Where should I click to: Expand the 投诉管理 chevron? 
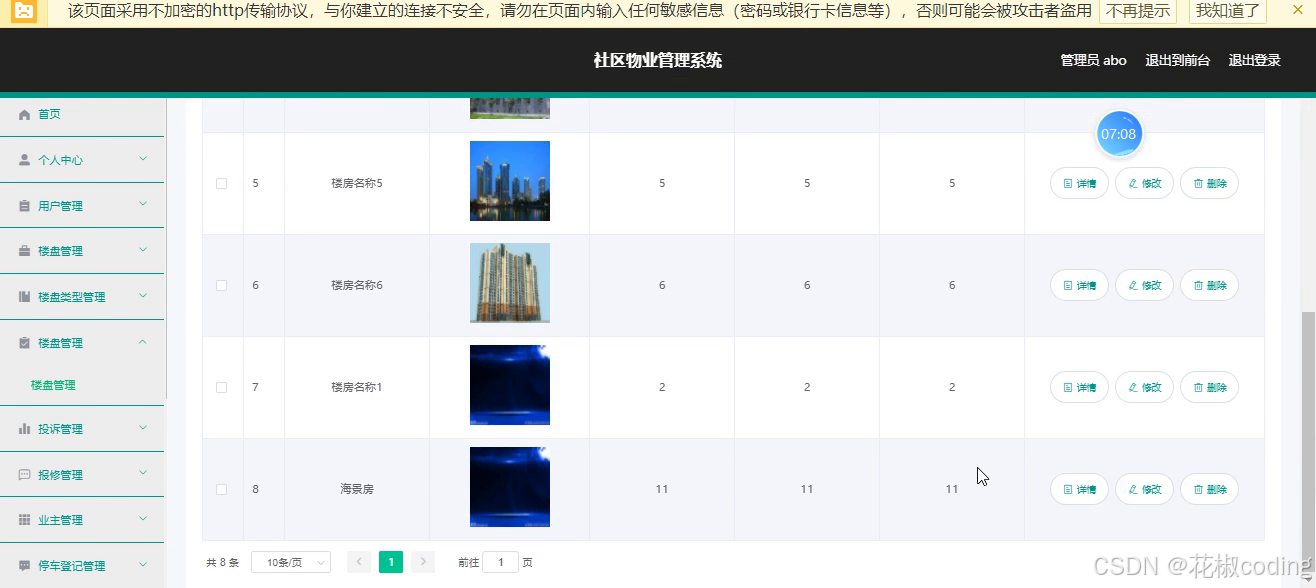pyautogui.click(x=143, y=428)
